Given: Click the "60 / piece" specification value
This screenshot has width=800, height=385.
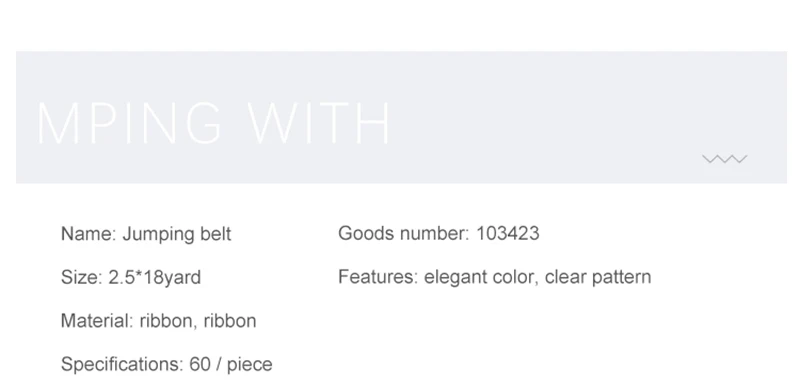Looking at the screenshot, I should tap(231, 364).
